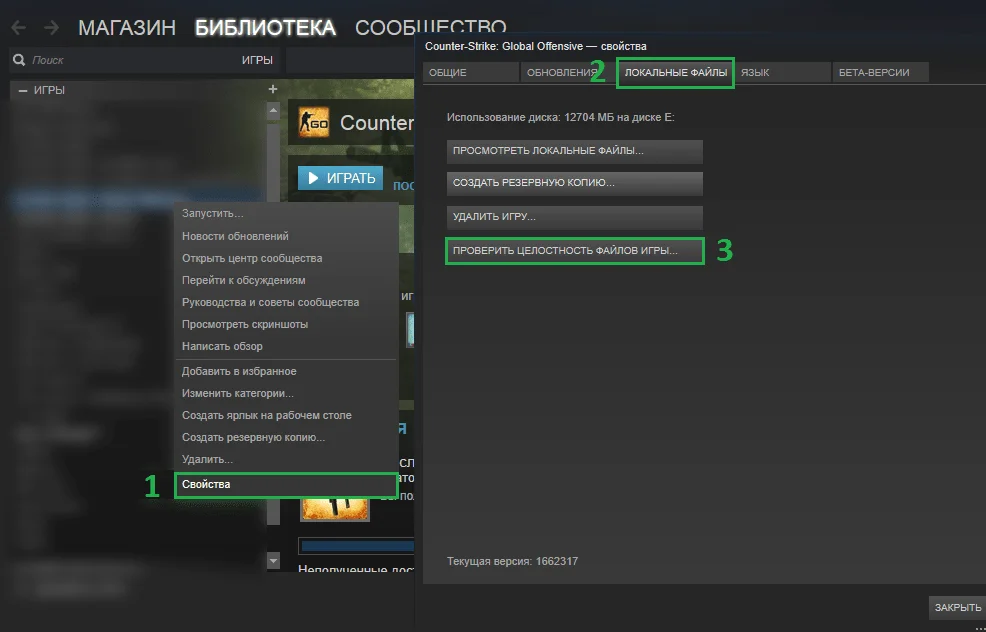Collapse the ИГРЫ category with the minus sign
Screen dimensions: 986x632
click(x=23, y=91)
